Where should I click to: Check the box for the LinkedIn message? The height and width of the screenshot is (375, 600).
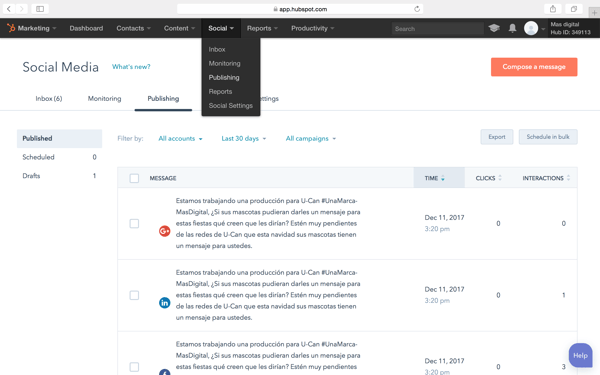(x=134, y=295)
